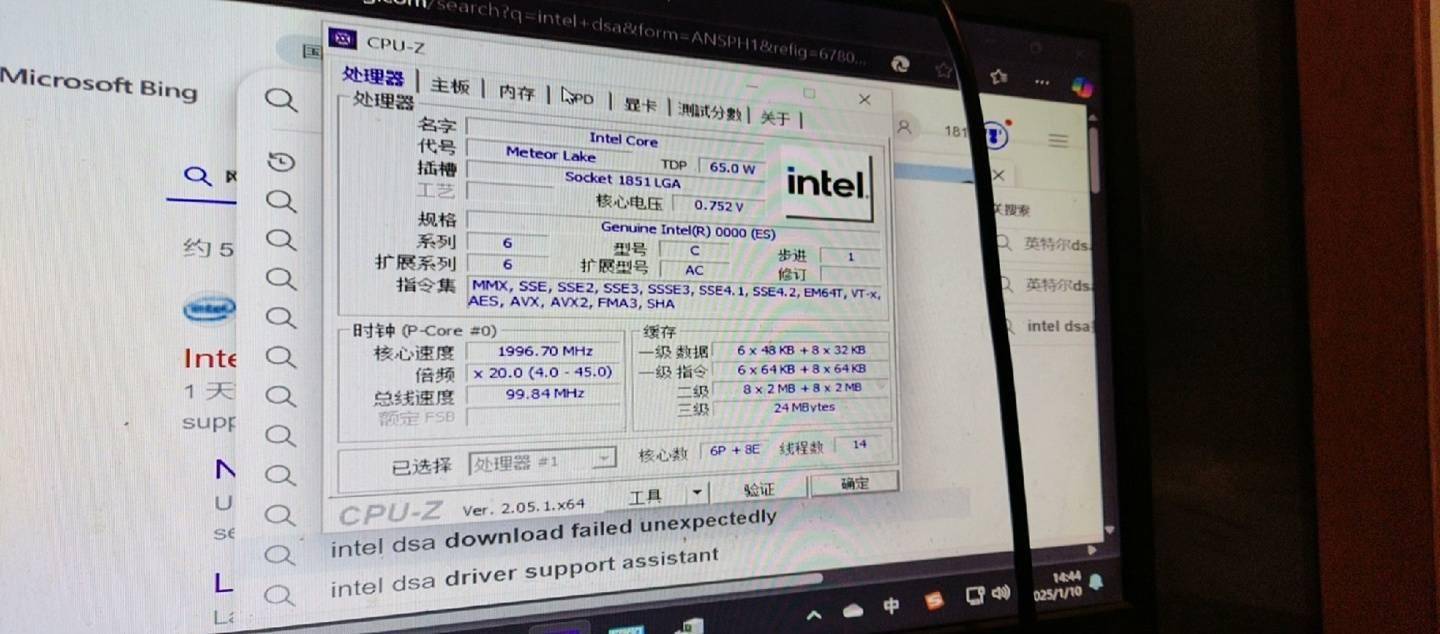Select the 显卡 tab in CPU-Z
The height and width of the screenshot is (634, 1440).
[640, 106]
